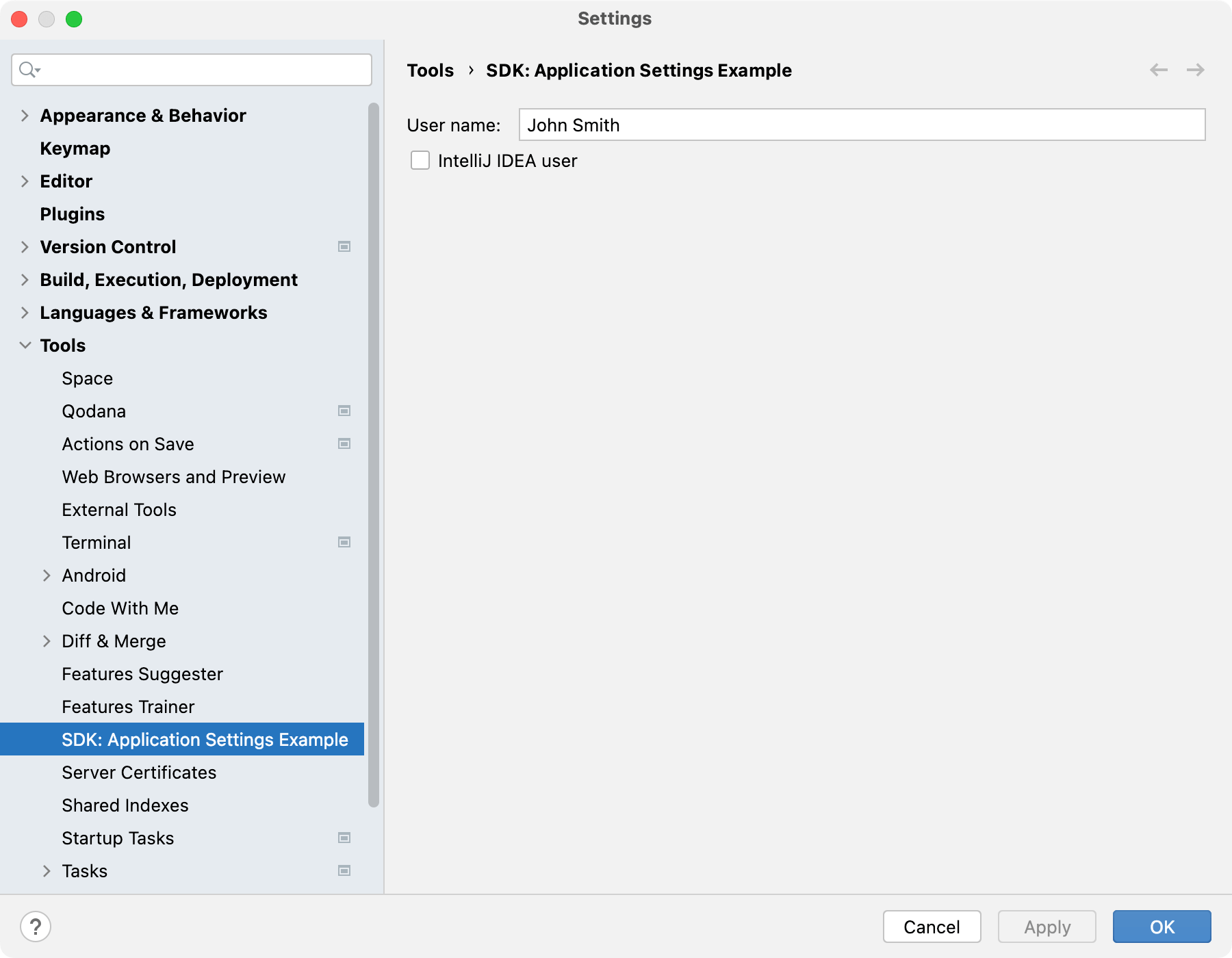Click the green fullscreen window button
This screenshot has height=958, width=1232.
click(x=74, y=19)
